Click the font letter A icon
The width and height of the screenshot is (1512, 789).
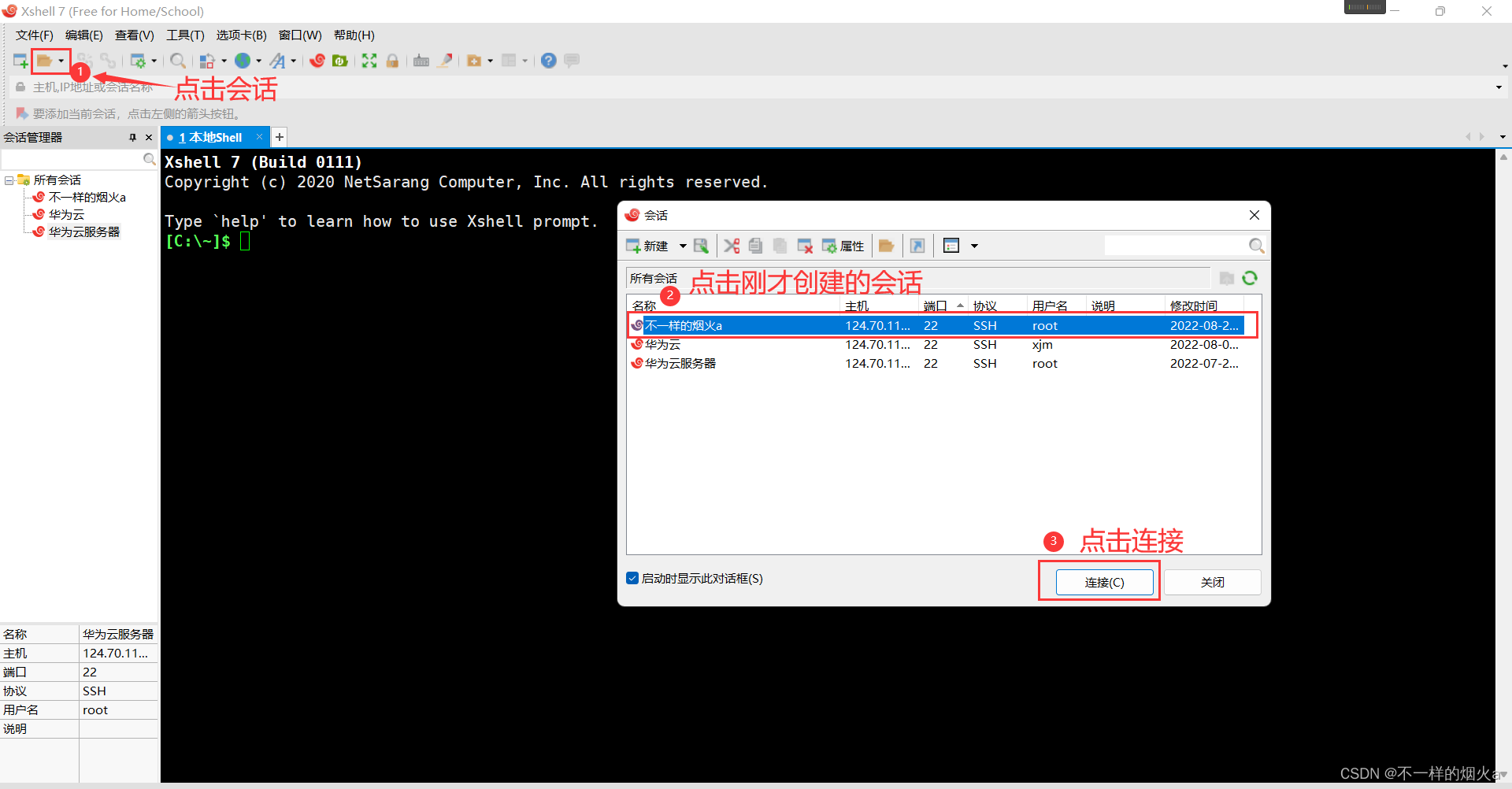pos(277,61)
